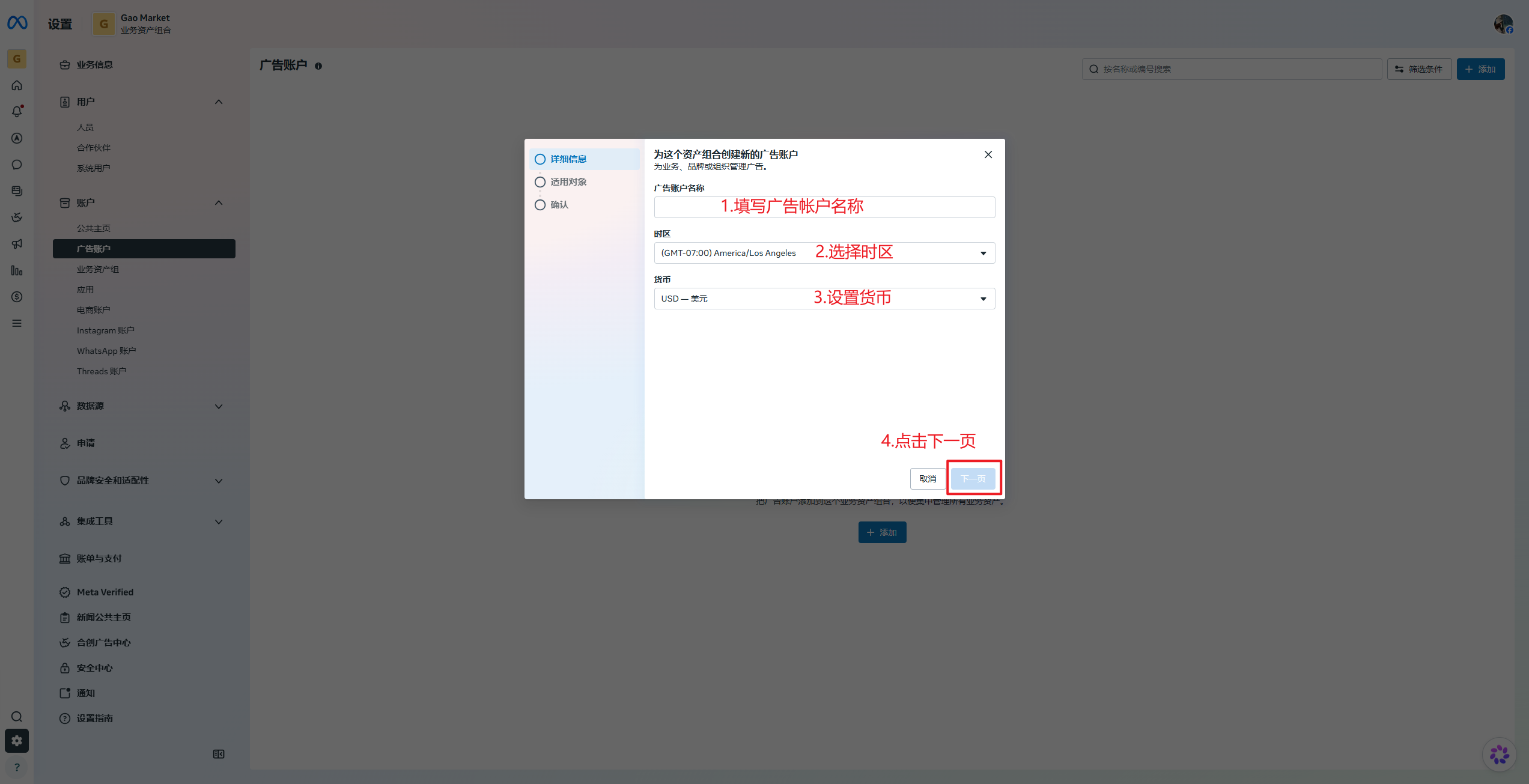Open the 时区 timezone dropdown
The width and height of the screenshot is (1529, 784).
coord(824,253)
